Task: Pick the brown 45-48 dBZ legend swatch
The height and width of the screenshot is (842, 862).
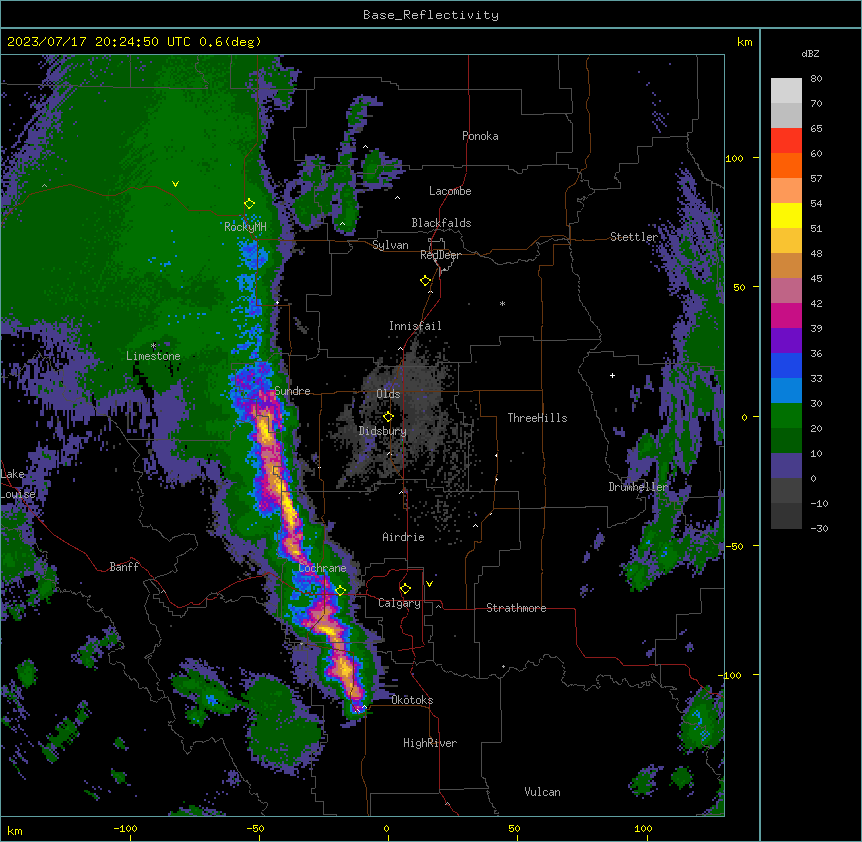Action: pos(786,265)
